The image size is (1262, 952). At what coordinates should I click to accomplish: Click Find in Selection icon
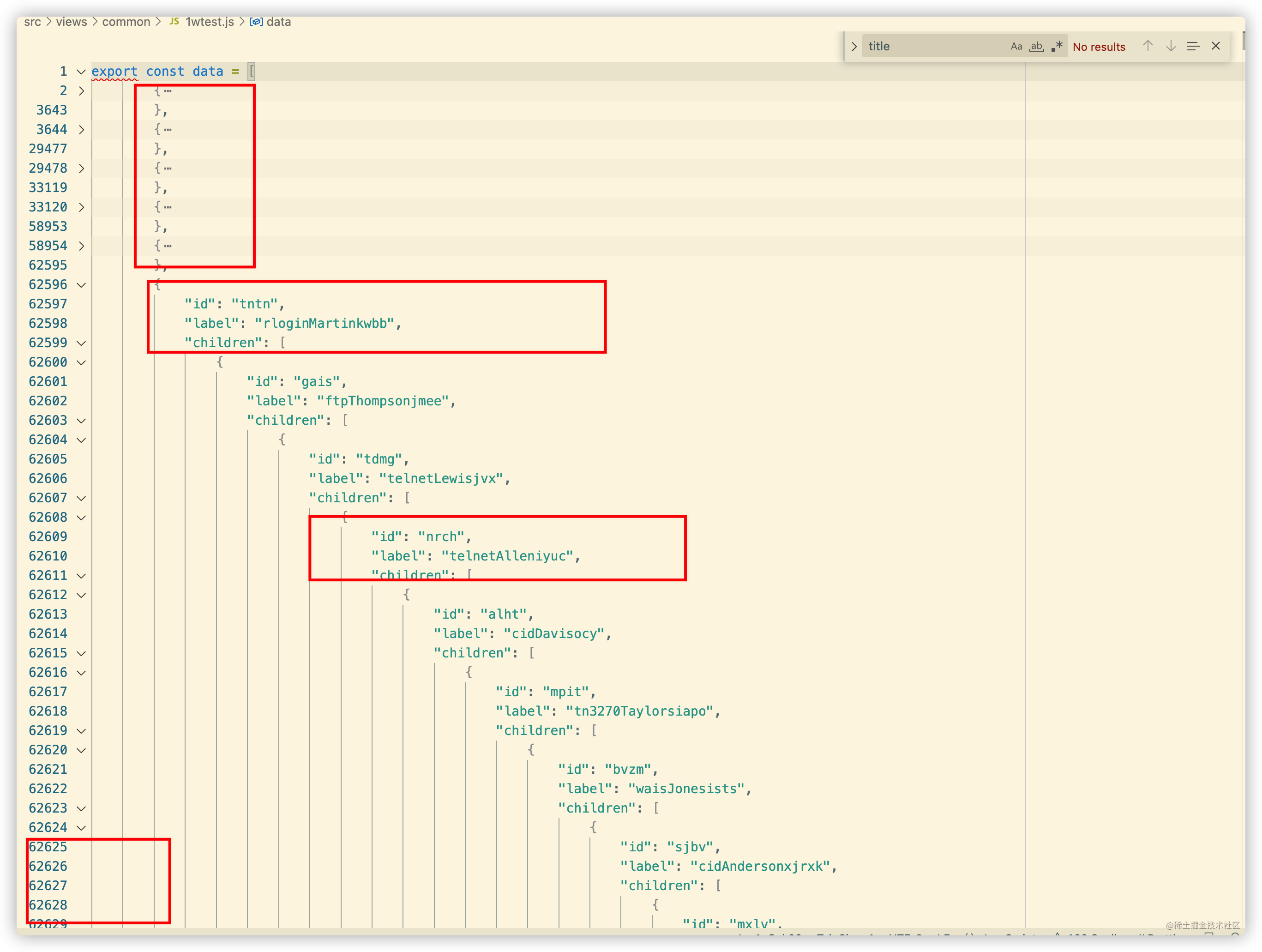(1194, 46)
